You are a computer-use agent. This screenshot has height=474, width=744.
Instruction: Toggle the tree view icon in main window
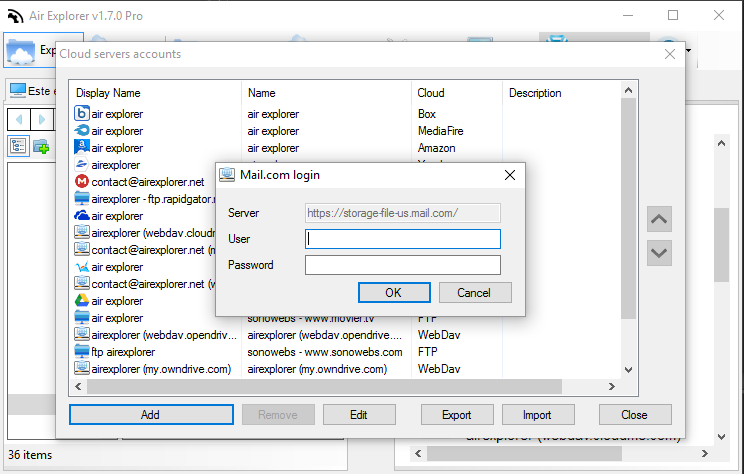pos(19,146)
